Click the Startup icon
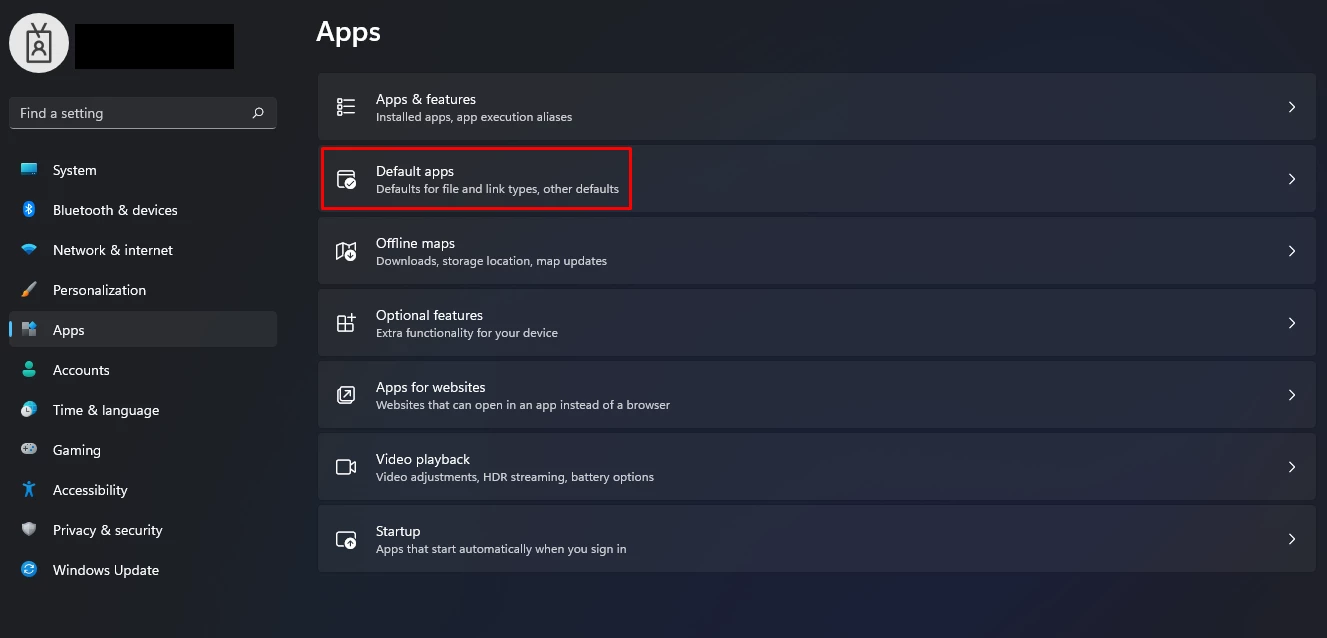The width and height of the screenshot is (1327, 638). [346, 539]
